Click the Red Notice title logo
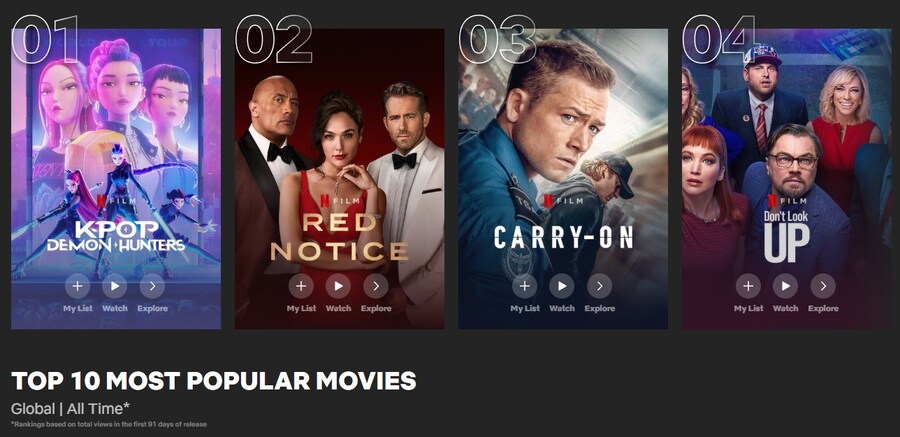The image size is (900, 437). 339,236
